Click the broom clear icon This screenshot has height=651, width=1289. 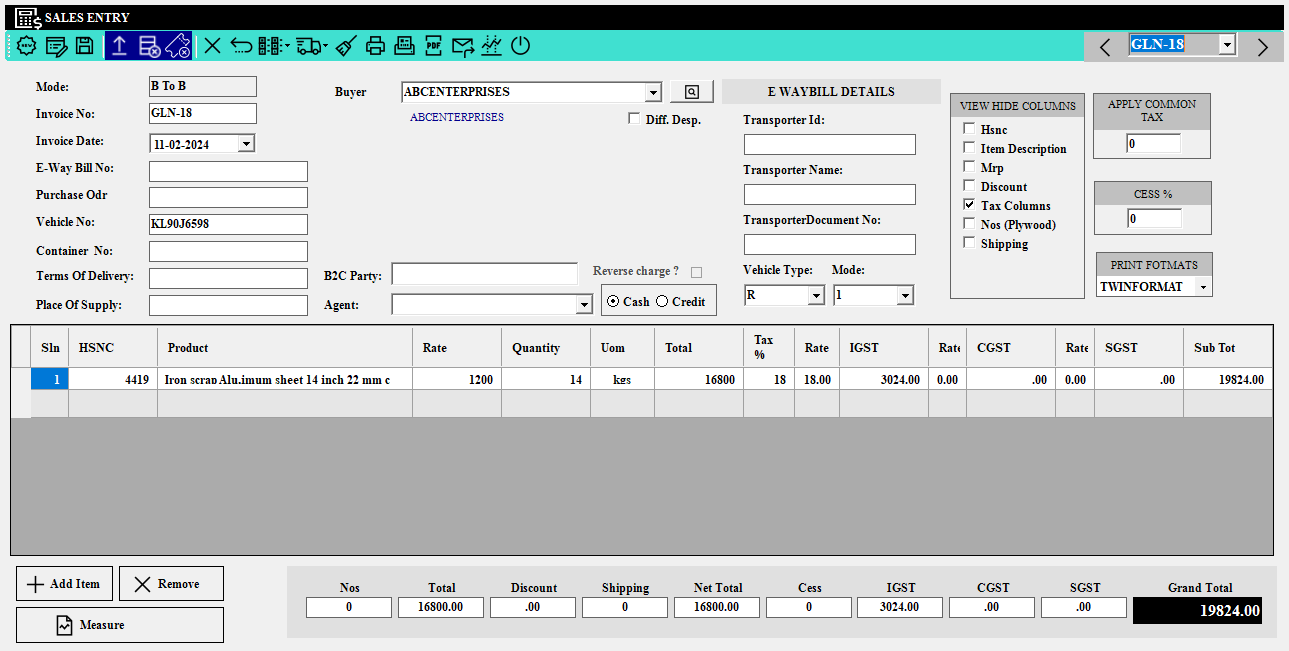(x=345, y=45)
